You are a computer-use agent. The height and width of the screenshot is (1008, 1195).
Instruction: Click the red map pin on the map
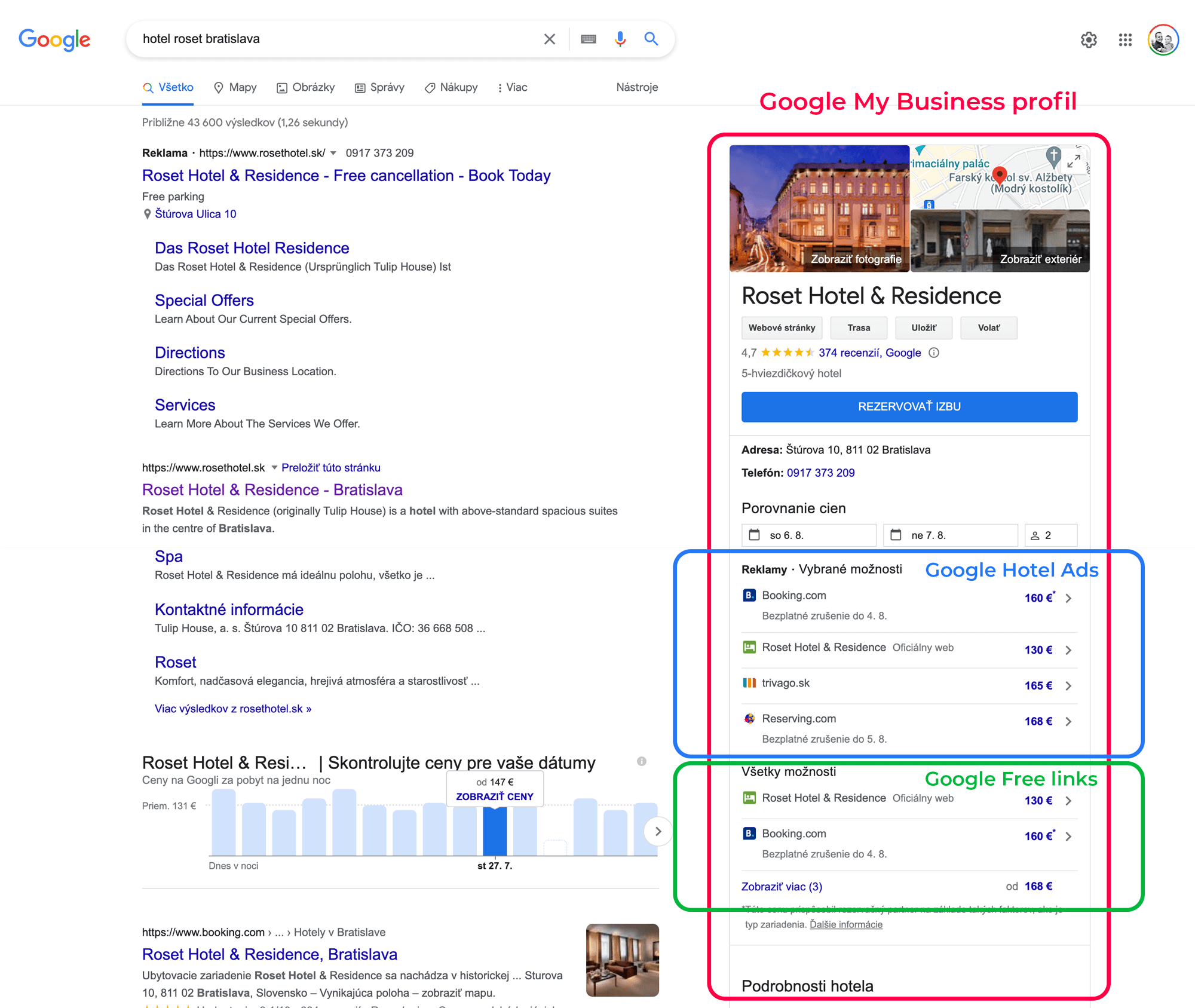click(x=999, y=174)
